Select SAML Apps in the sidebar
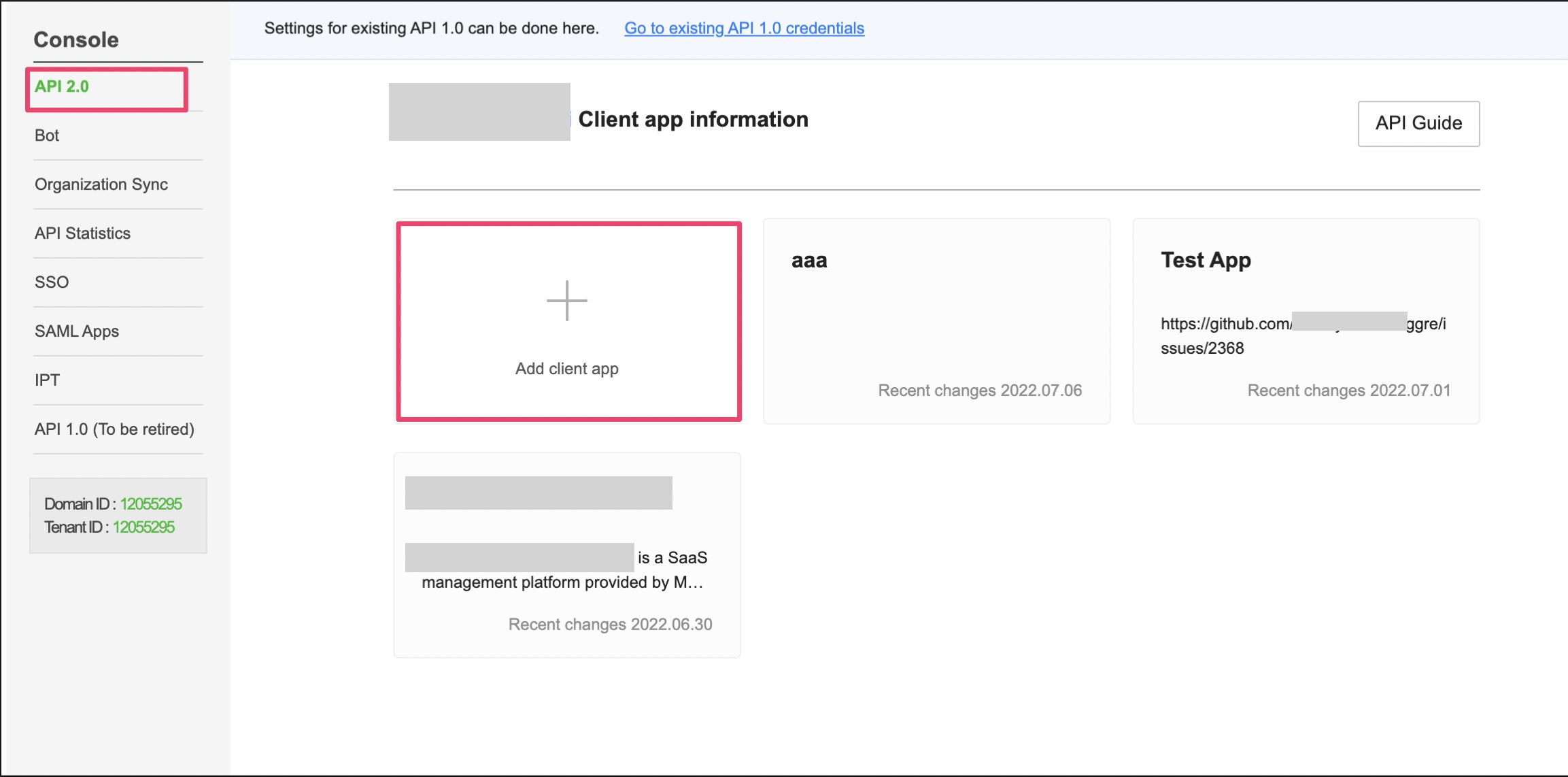 point(77,331)
